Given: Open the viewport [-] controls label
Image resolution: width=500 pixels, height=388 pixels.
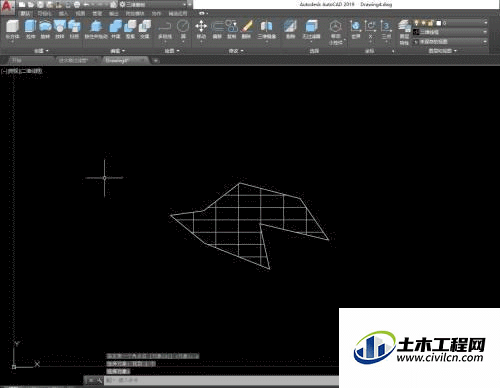Looking at the screenshot, I should coord(4,71).
